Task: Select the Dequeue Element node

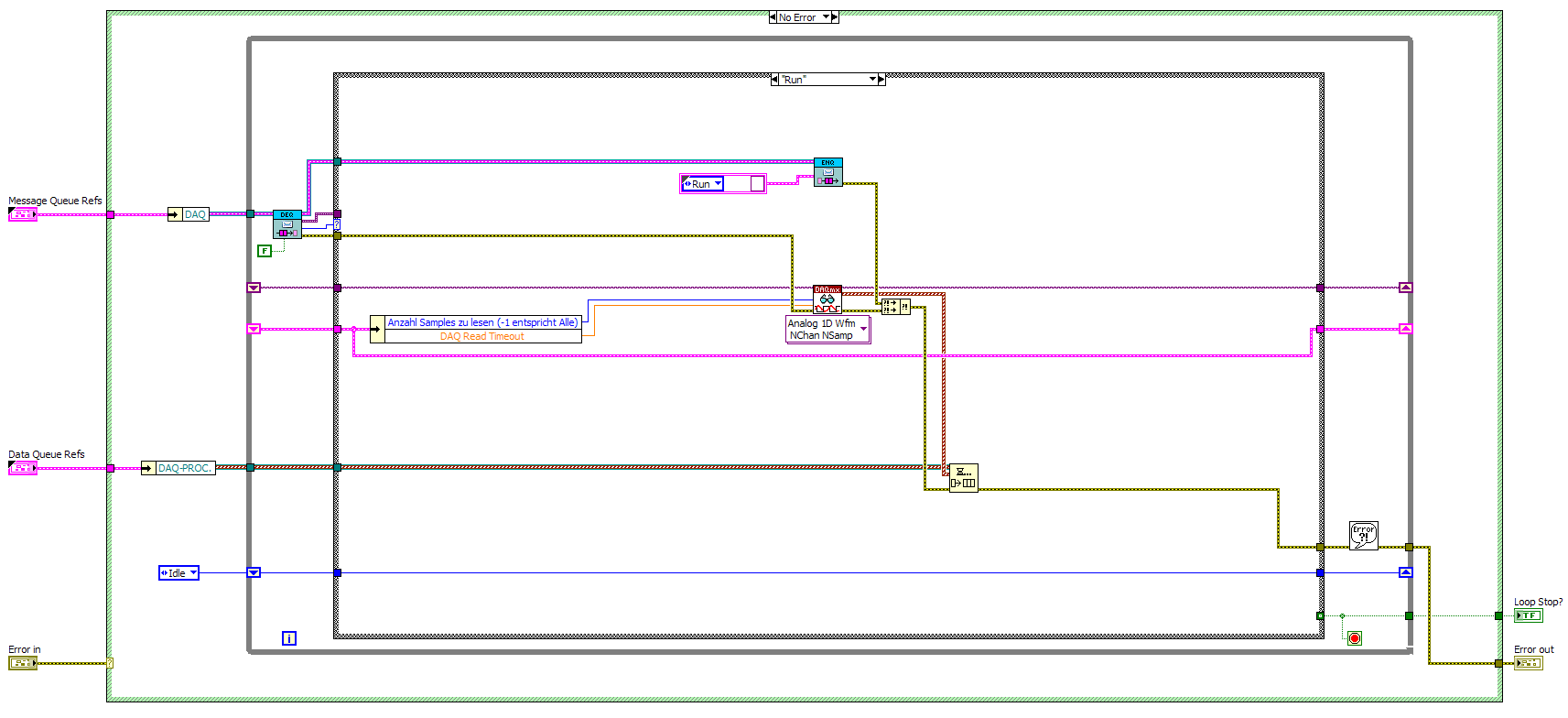Action: 287,224
